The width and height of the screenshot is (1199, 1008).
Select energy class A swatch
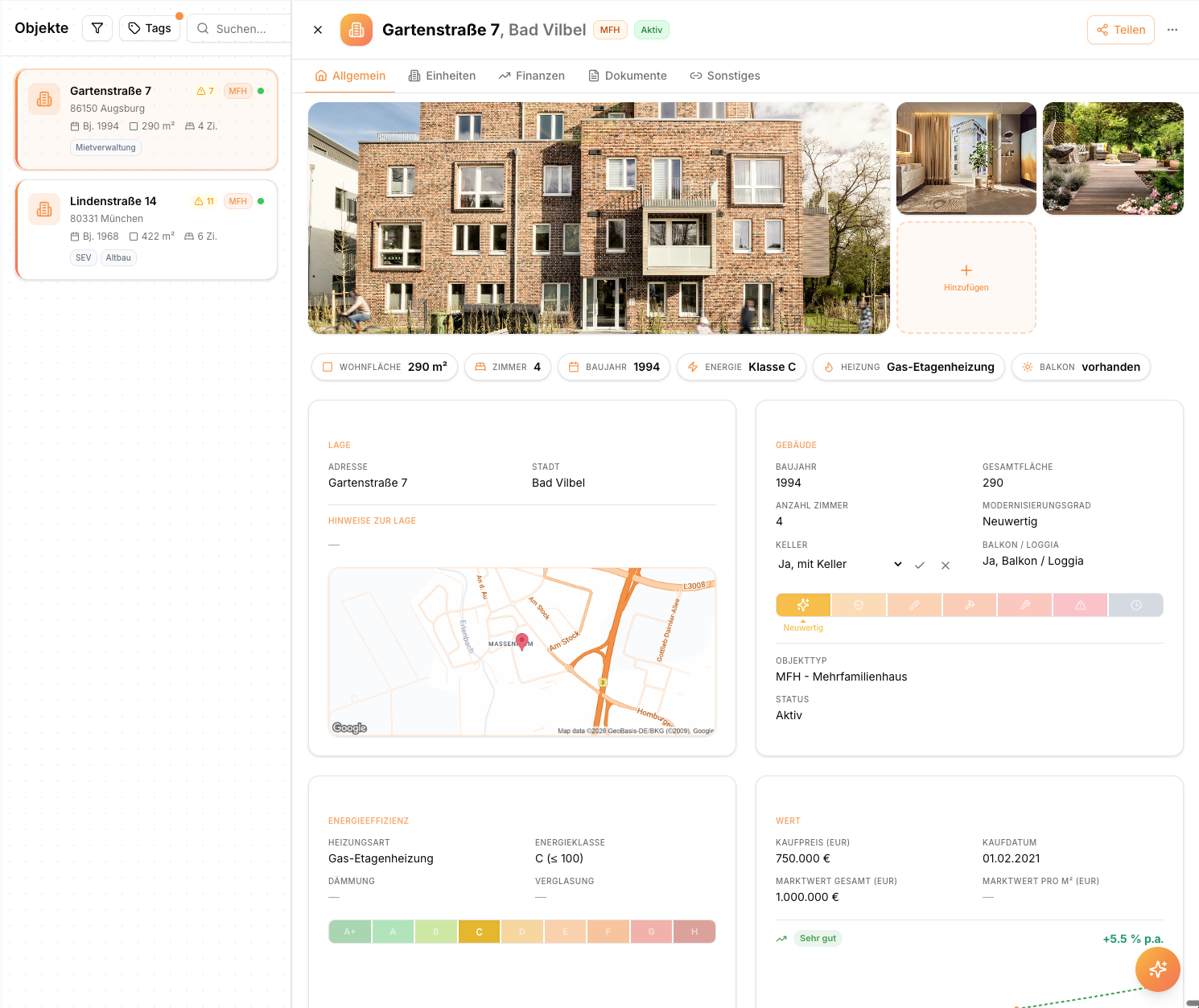tap(393, 932)
